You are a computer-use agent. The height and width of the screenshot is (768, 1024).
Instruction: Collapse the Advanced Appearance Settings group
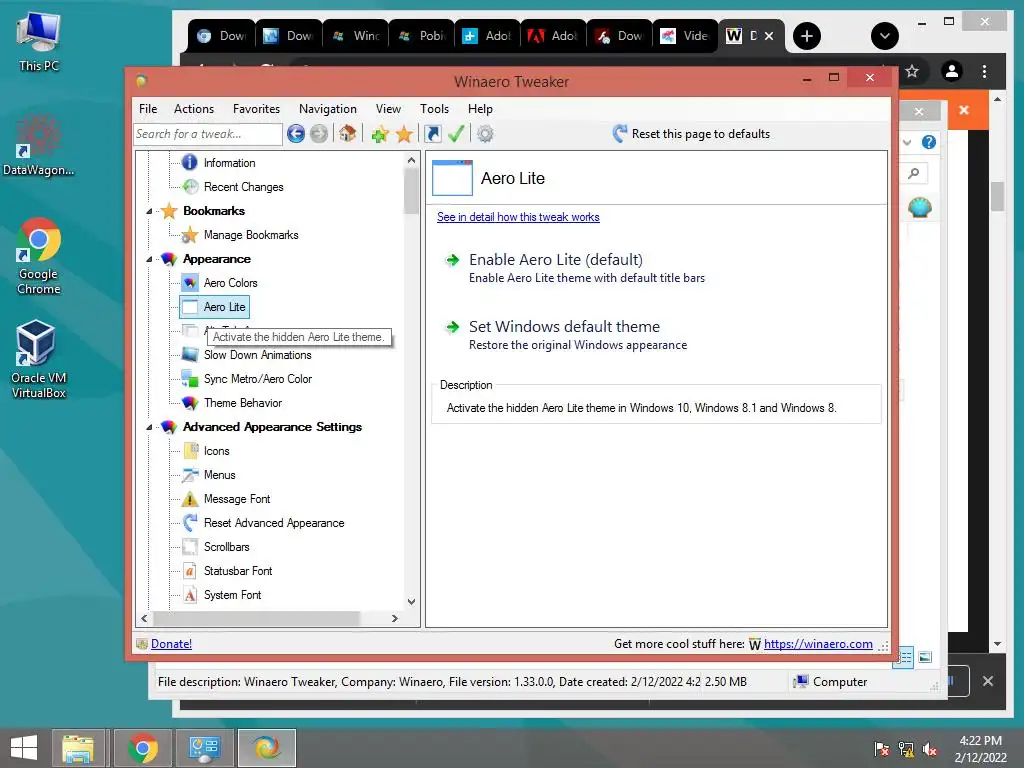(x=149, y=427)
